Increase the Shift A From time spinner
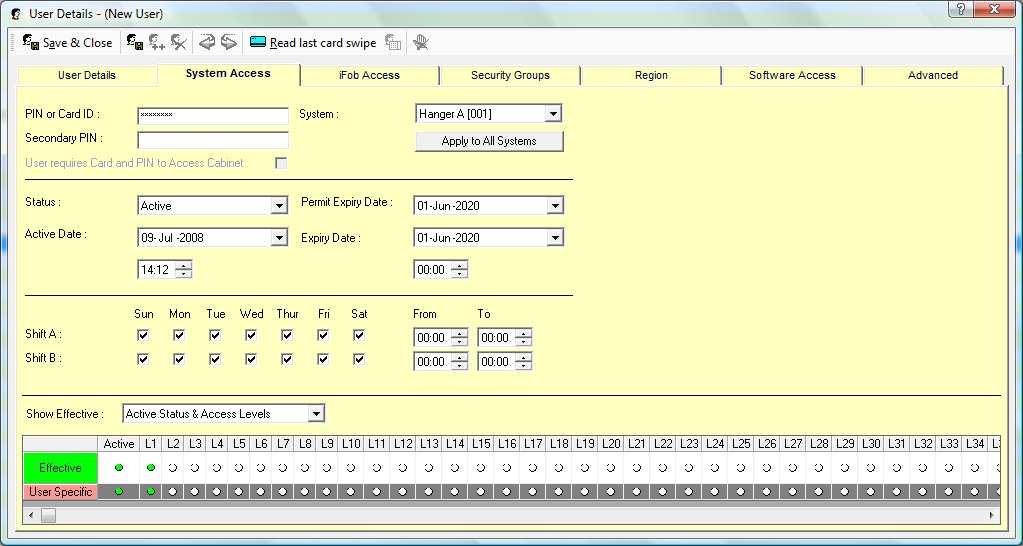Viewport: 1023px width, 546px height. (460, 333)
